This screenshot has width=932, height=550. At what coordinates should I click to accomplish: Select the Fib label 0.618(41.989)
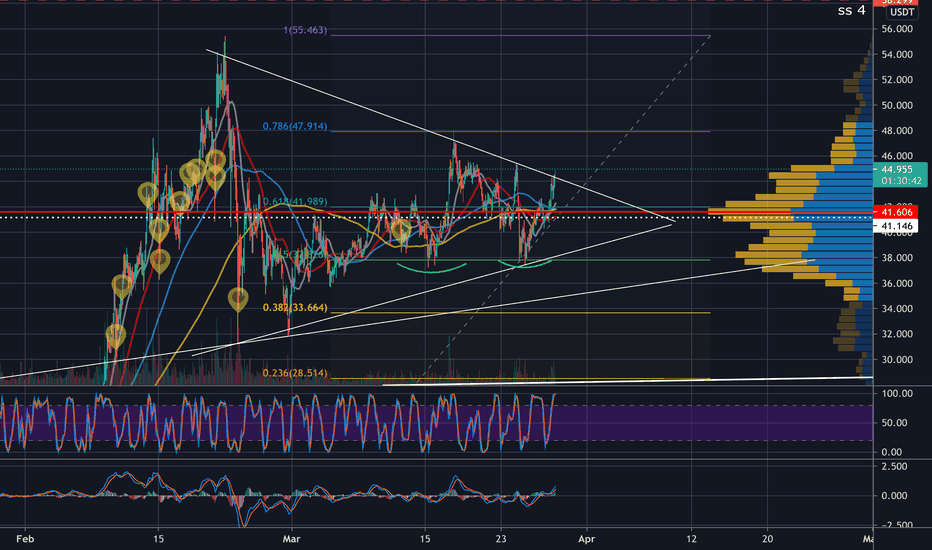click(295, 202)
